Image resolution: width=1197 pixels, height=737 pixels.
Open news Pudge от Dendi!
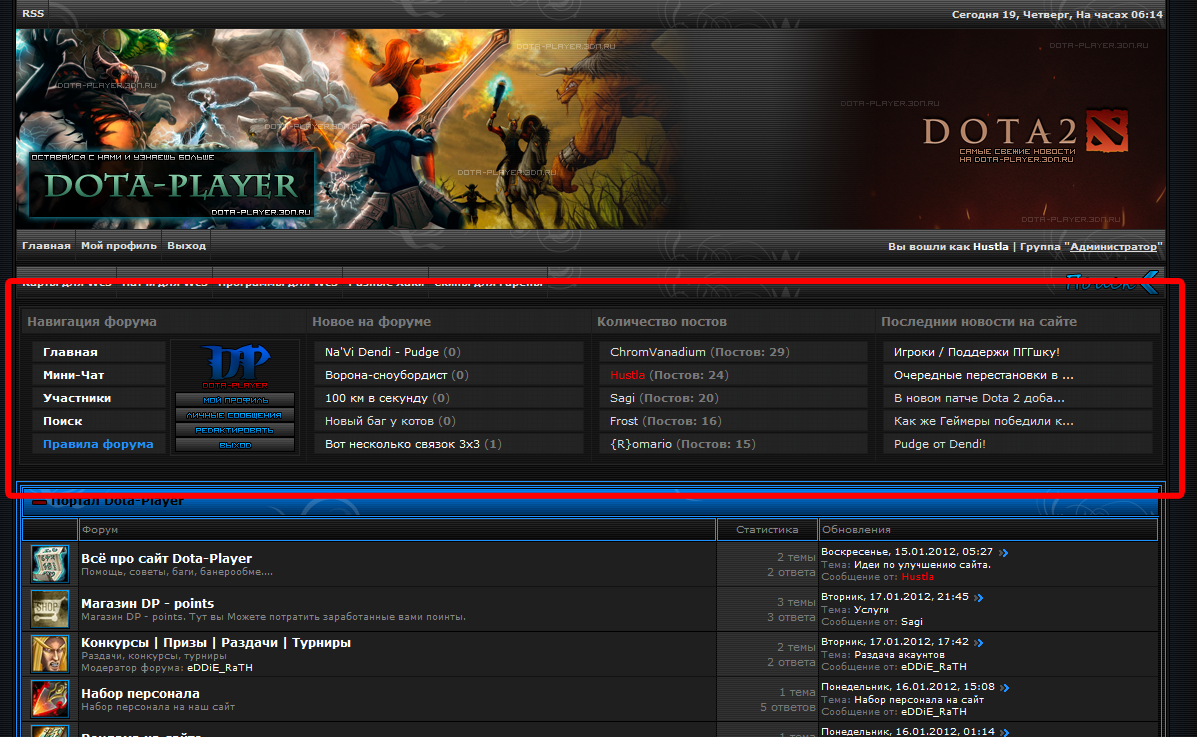coord(940,444)
